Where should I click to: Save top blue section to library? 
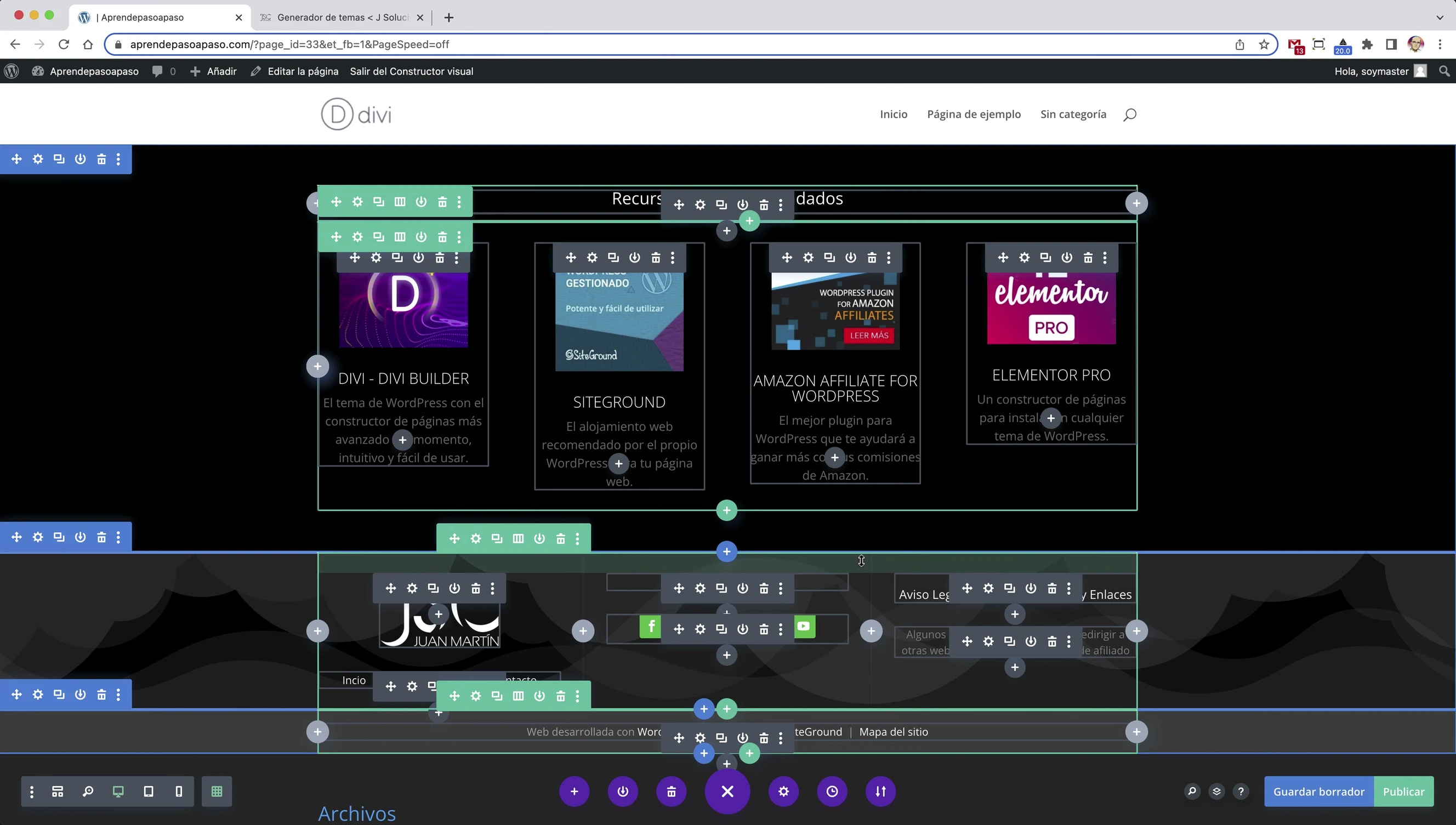81,159
